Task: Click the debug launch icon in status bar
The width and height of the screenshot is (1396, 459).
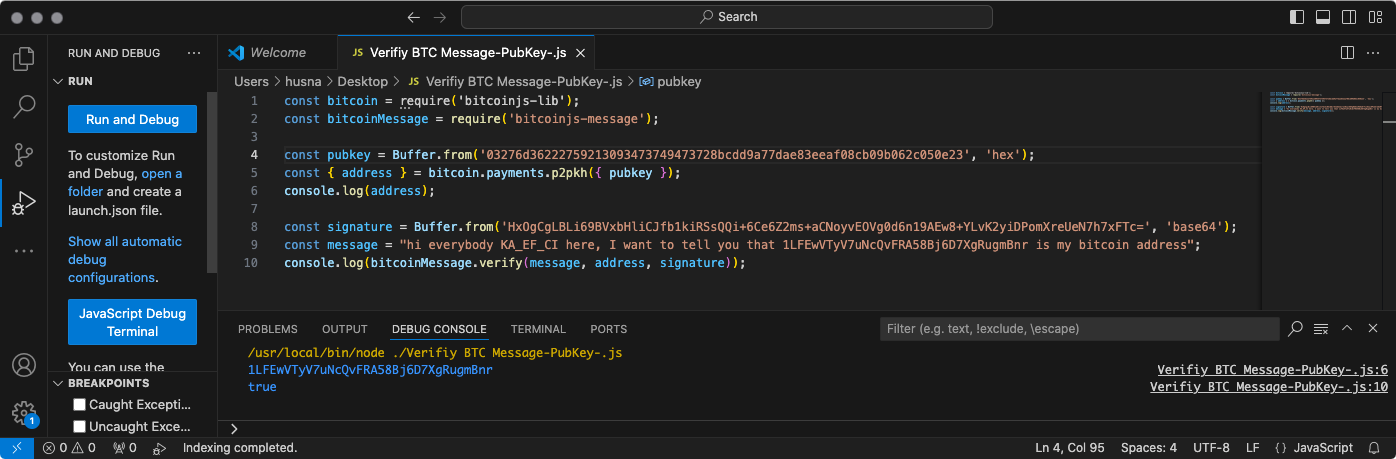Action: tap(158, 448)
